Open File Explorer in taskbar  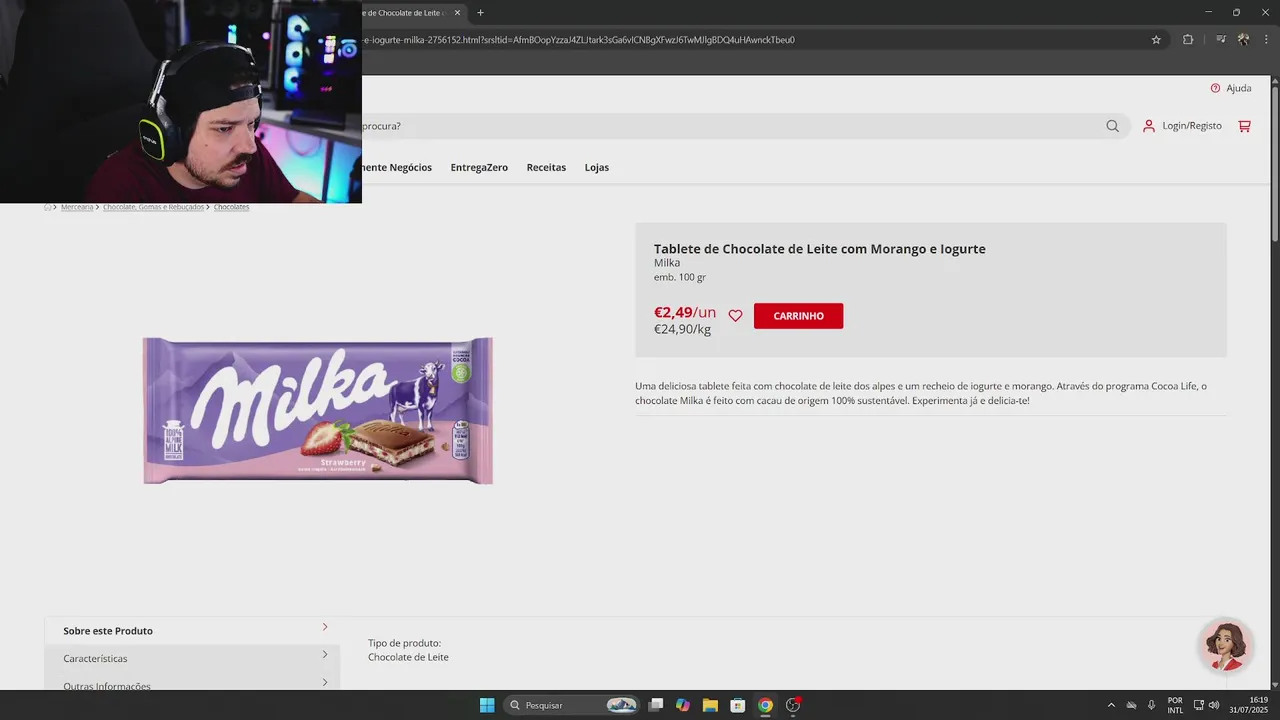[710, 705]
